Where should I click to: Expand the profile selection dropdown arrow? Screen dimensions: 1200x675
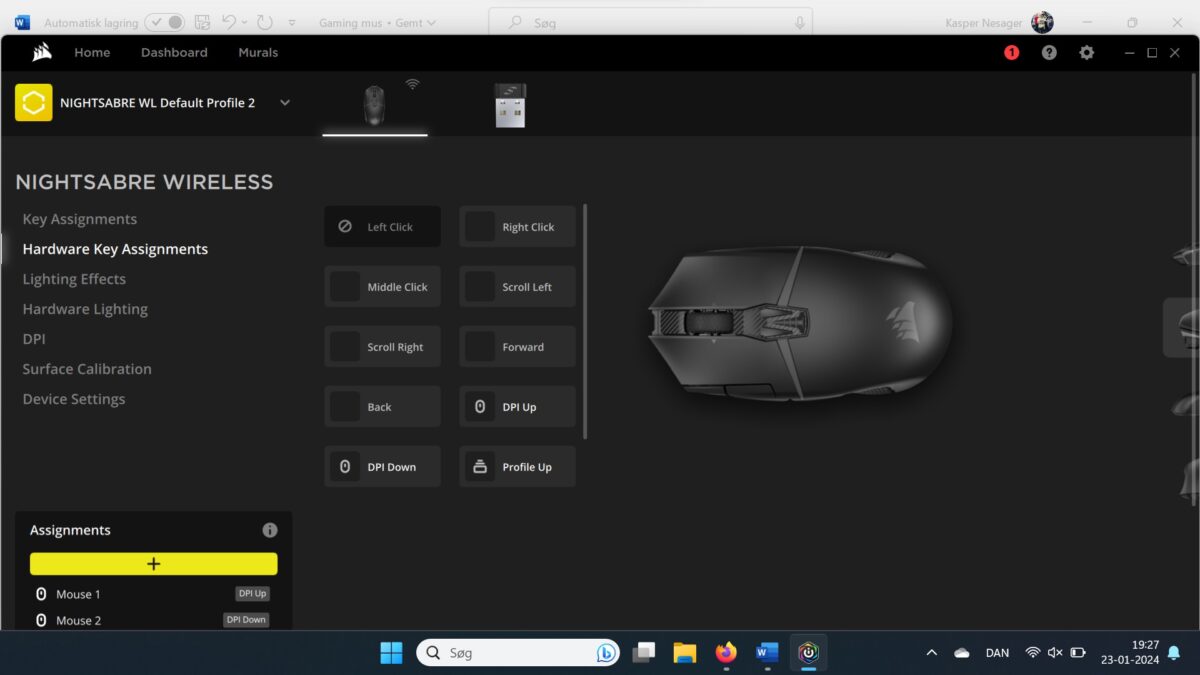coord(285,103)
